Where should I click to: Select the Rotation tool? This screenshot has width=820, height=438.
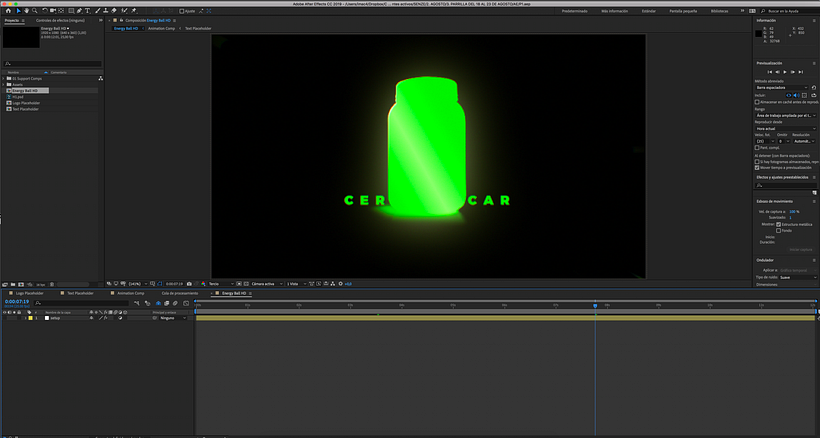pyautogui.click(x=45, y=10)
